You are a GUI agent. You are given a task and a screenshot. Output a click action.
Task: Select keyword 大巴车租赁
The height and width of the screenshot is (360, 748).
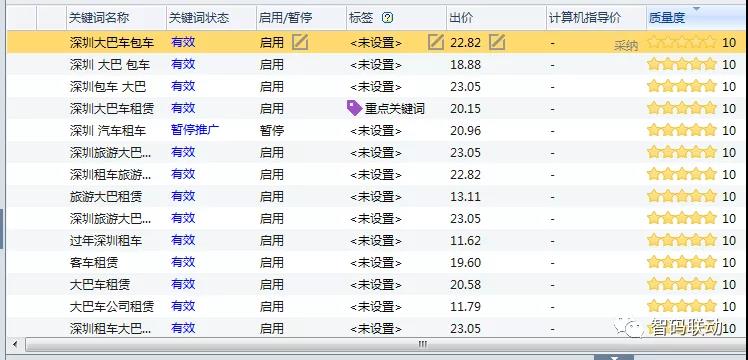tap(100, 285)
